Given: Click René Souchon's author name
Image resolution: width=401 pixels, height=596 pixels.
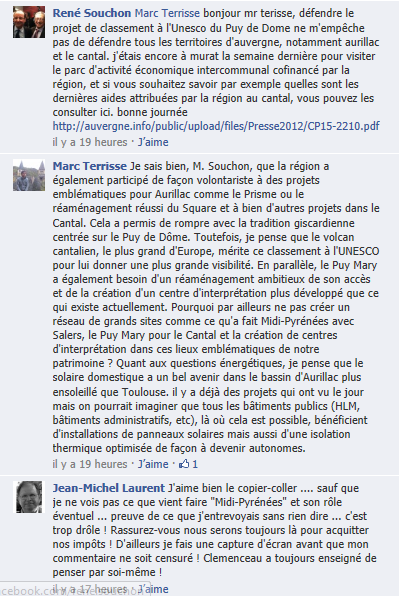Looking at the screenshot, I should 92,13.
